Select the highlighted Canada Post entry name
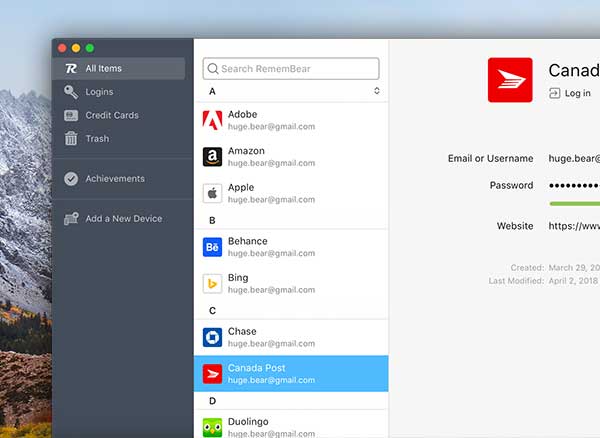 pyautogui.click(x=256, y=368)
